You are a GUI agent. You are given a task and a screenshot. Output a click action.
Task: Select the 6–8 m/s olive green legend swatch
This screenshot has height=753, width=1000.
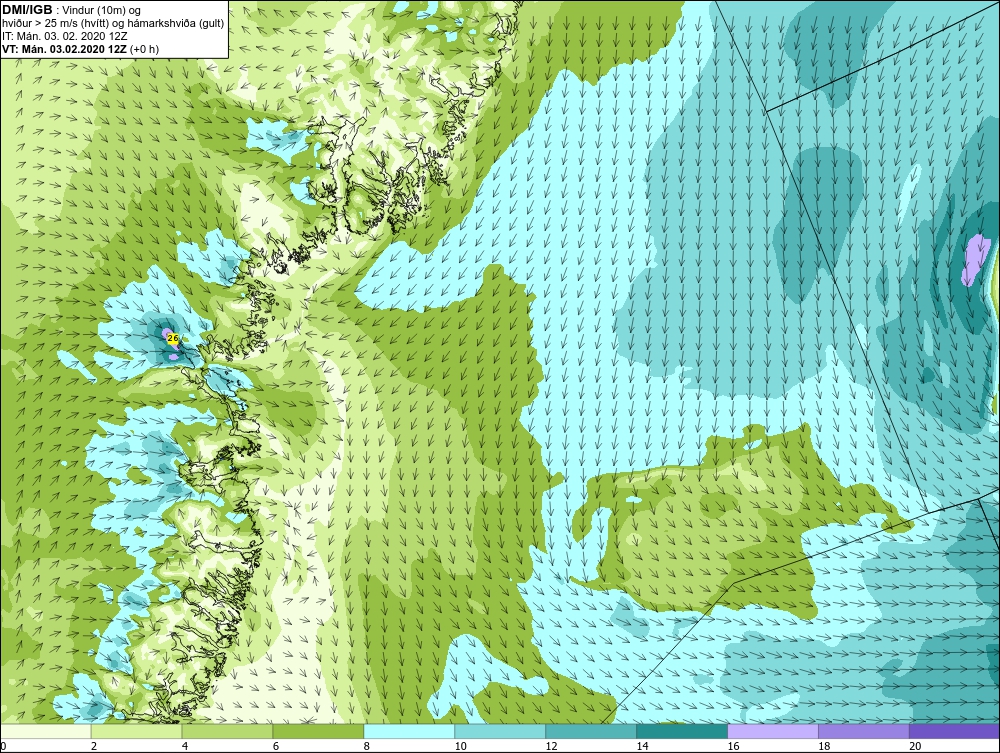318,731
